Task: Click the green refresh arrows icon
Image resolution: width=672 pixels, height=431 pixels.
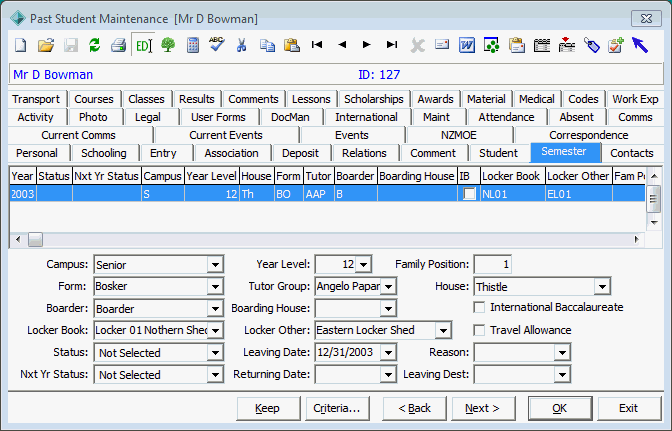Action: click(94, 45)
